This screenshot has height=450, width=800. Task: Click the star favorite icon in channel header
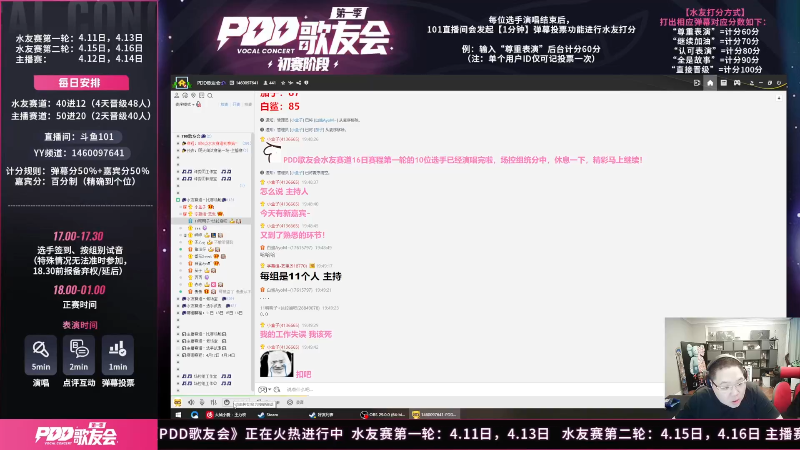(283, 83)
